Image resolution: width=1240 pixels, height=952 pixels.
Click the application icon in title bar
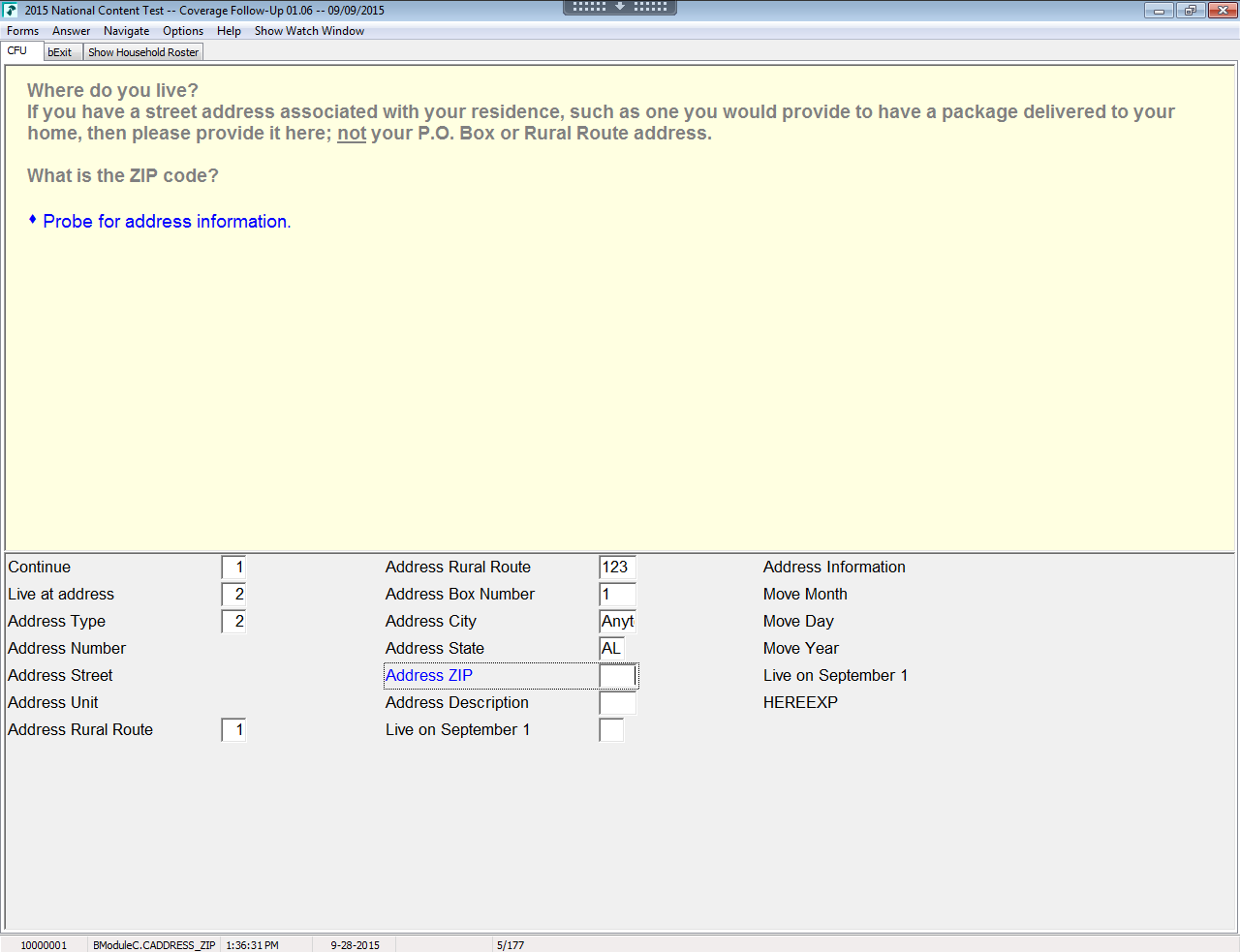click(11, 10)
